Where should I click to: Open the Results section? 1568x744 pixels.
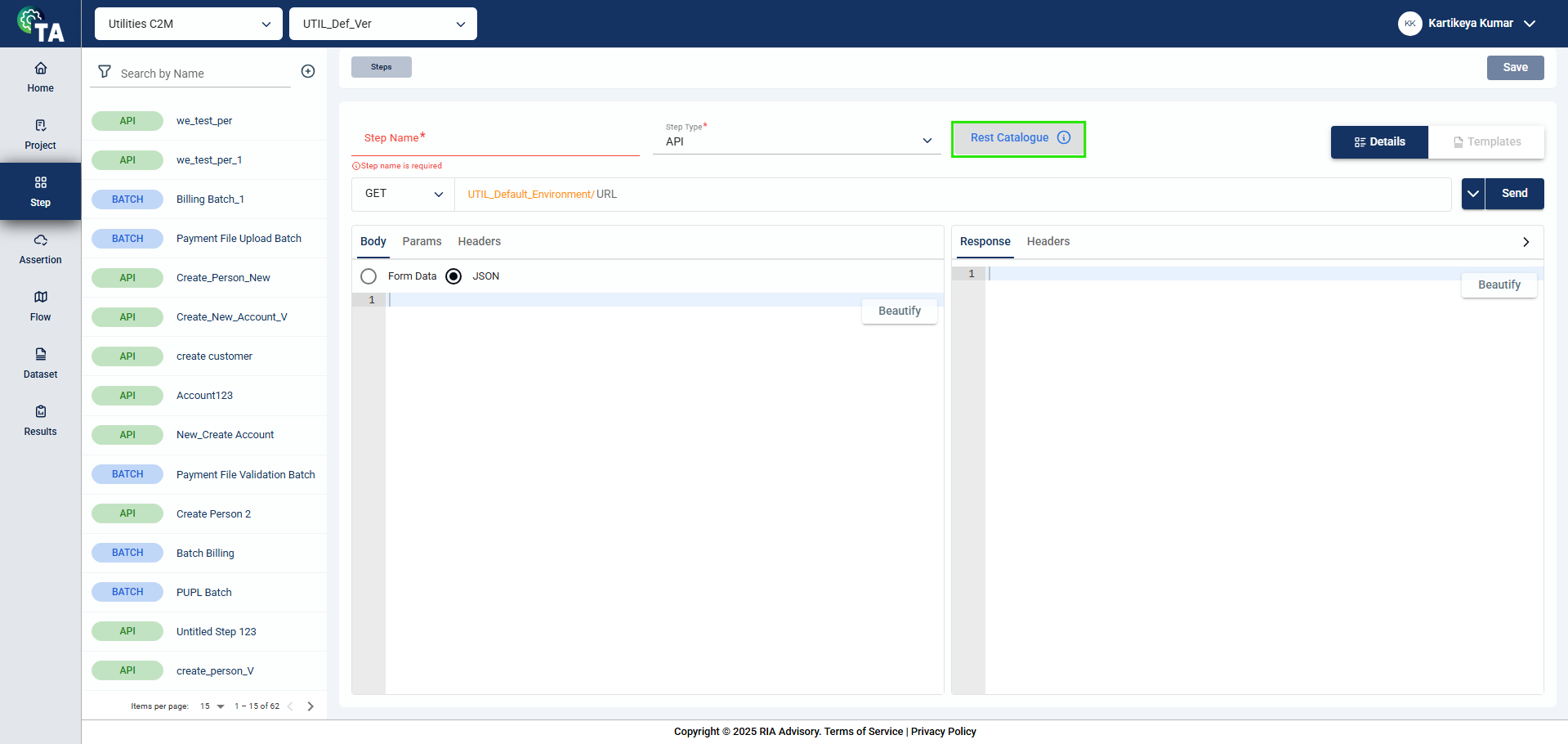[x=40, y=420]
